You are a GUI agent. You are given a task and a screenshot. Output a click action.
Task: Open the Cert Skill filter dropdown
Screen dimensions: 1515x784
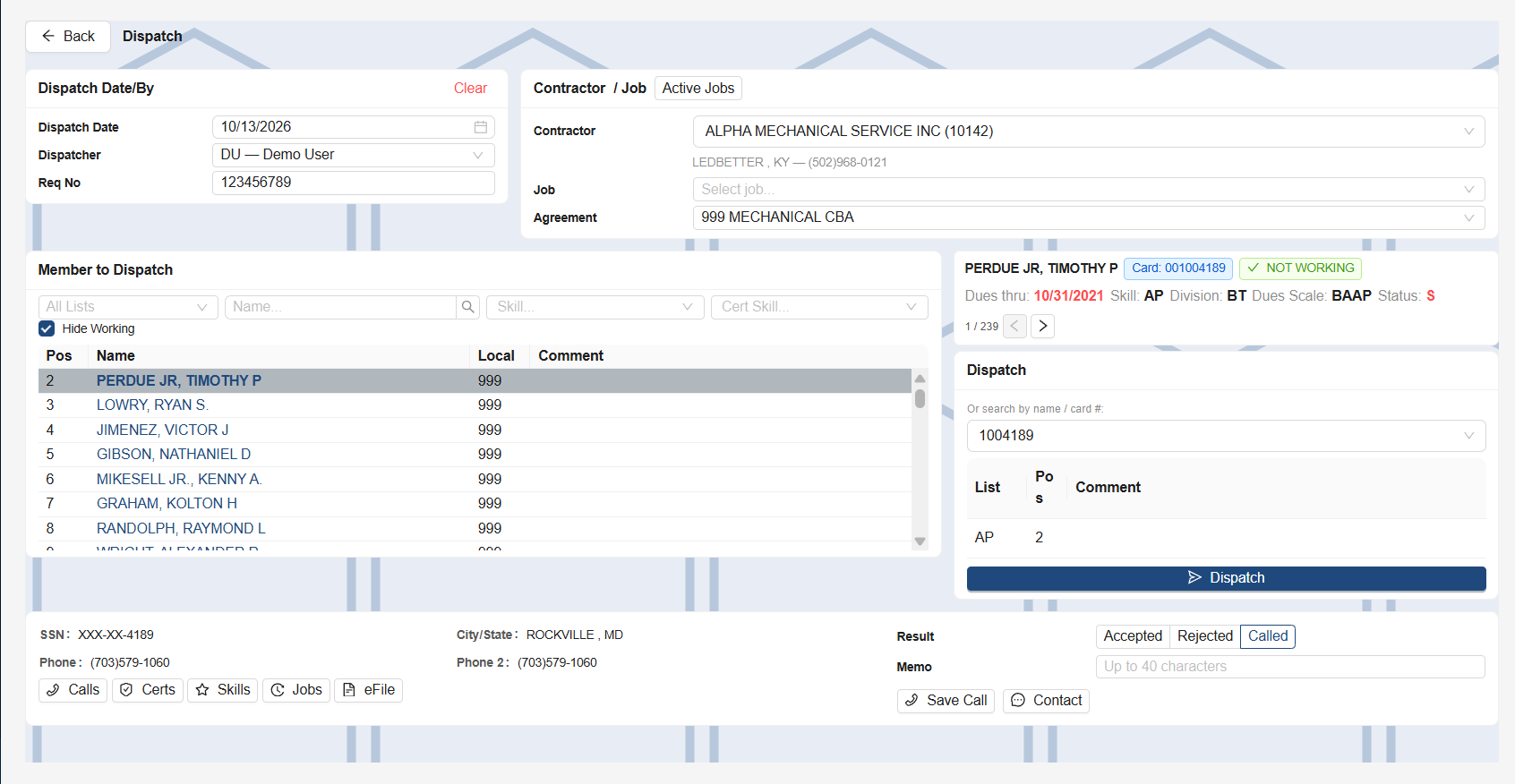819,307
